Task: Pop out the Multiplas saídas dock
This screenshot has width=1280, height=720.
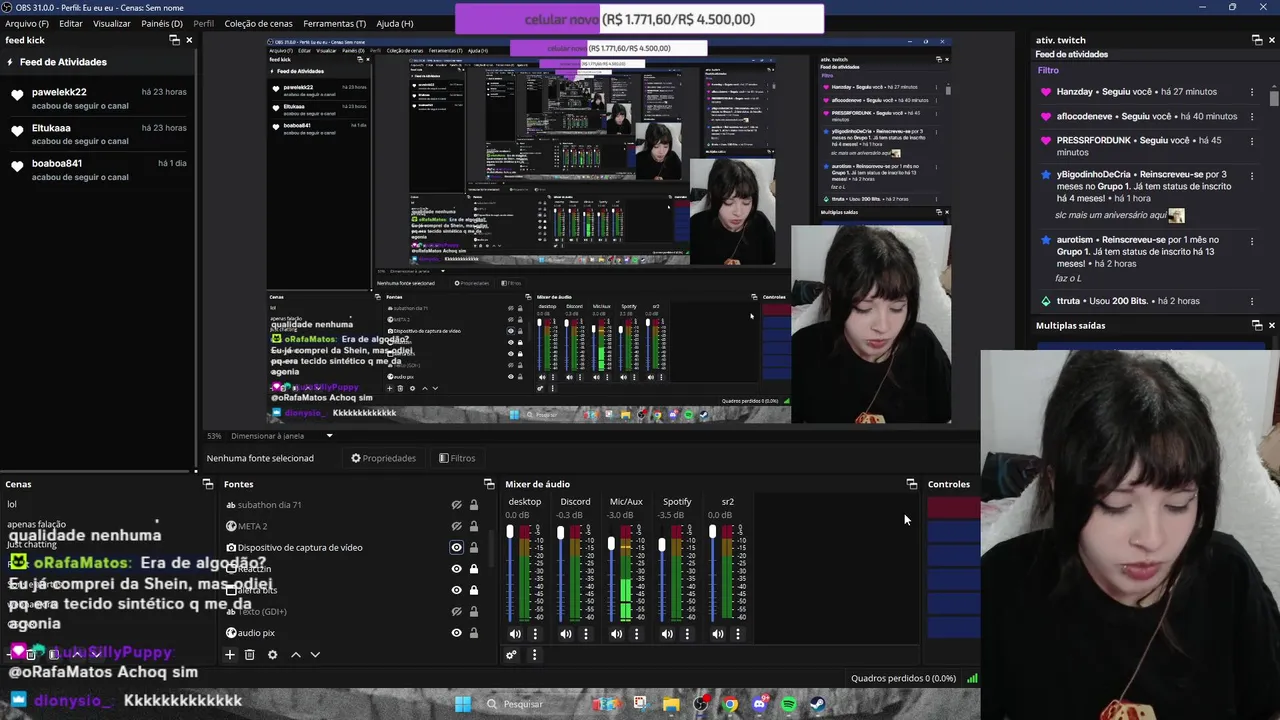Action: 1257,325
